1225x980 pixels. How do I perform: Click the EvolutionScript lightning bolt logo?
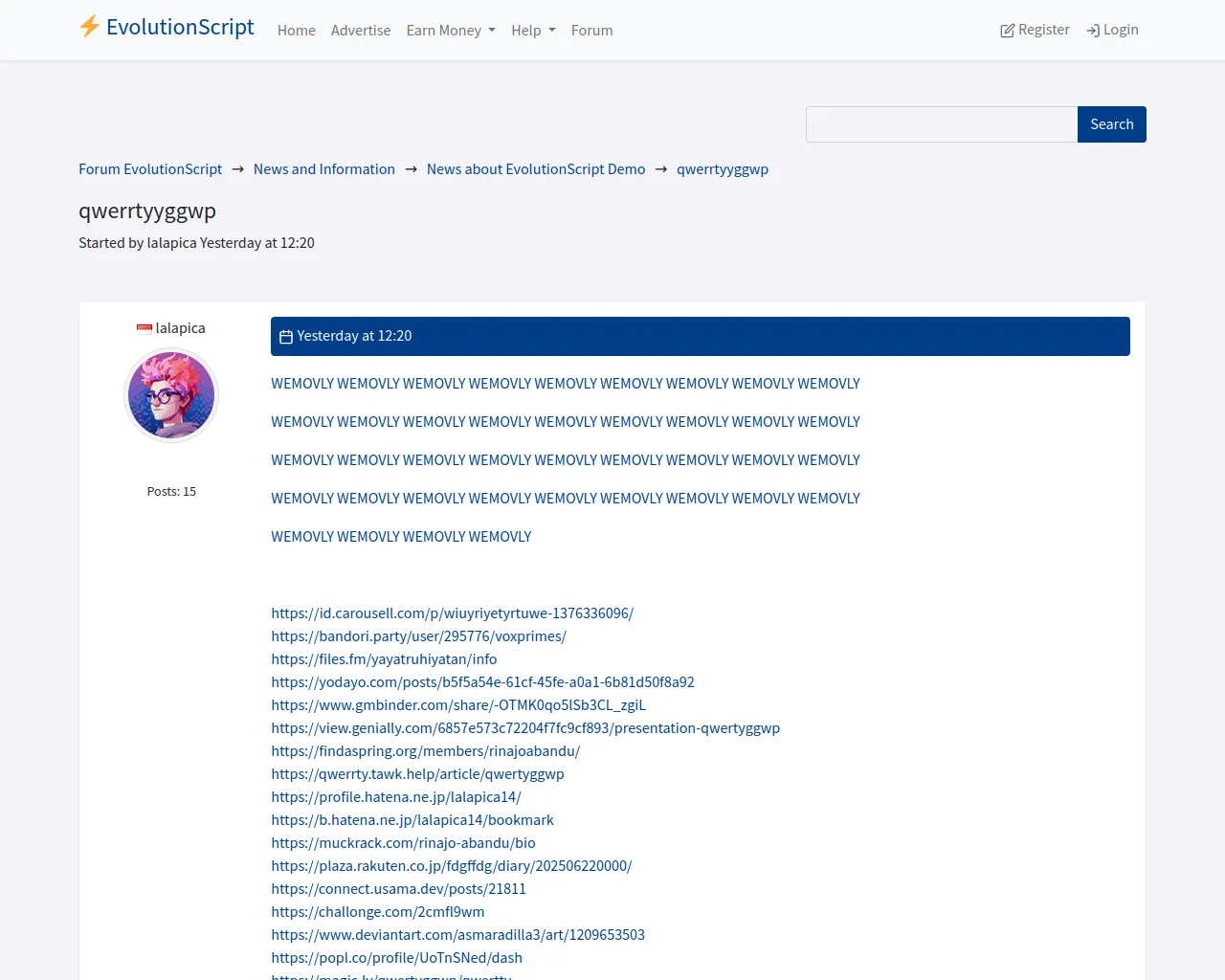[90, 27]
